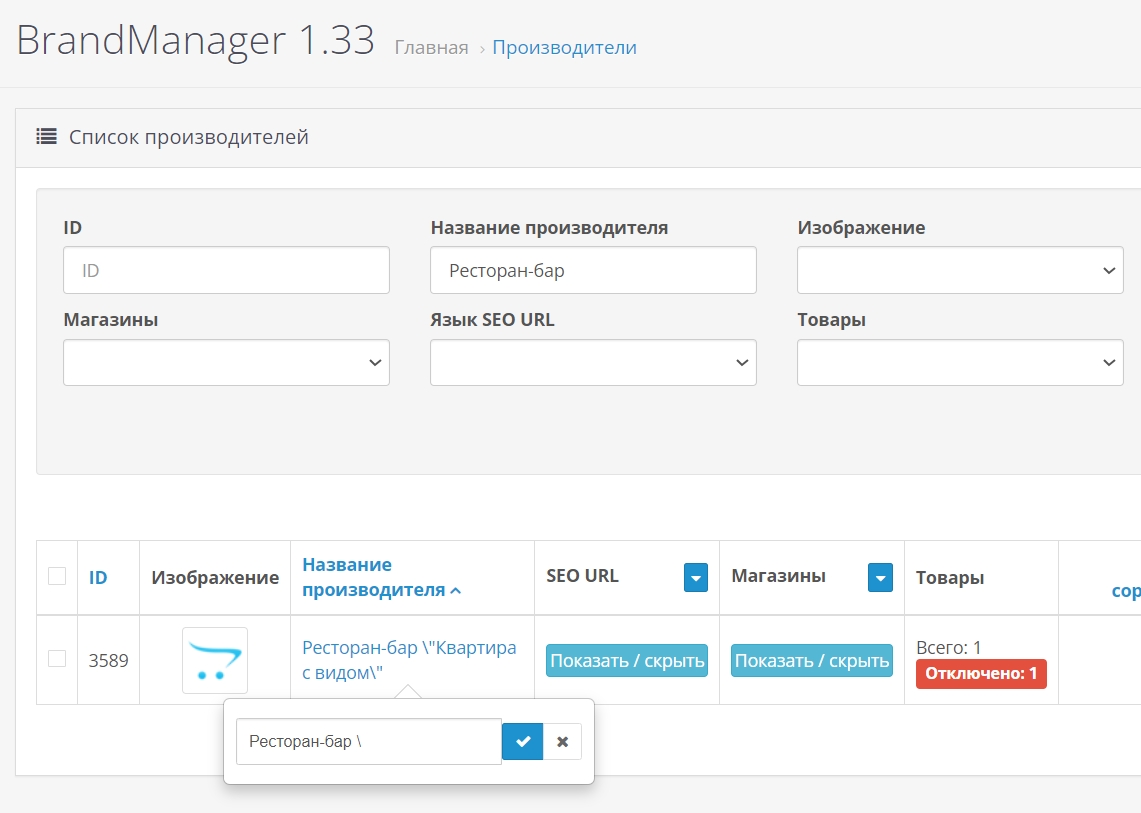Open the SEO URL column dropdown arrow

pyautogui.click(x=696, y=577)
